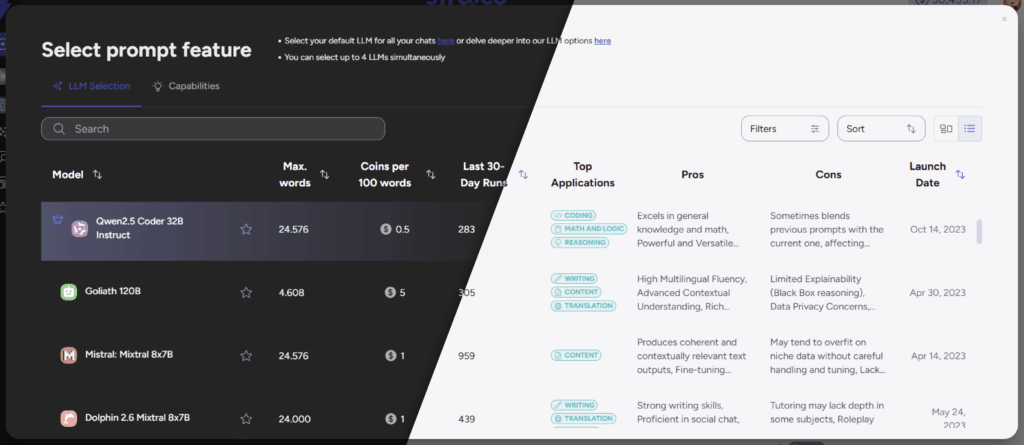Click the Dolphin 2.6 Mixtral model icon
The height and width of the screenshot is (445, 1024).
(69, 418)
